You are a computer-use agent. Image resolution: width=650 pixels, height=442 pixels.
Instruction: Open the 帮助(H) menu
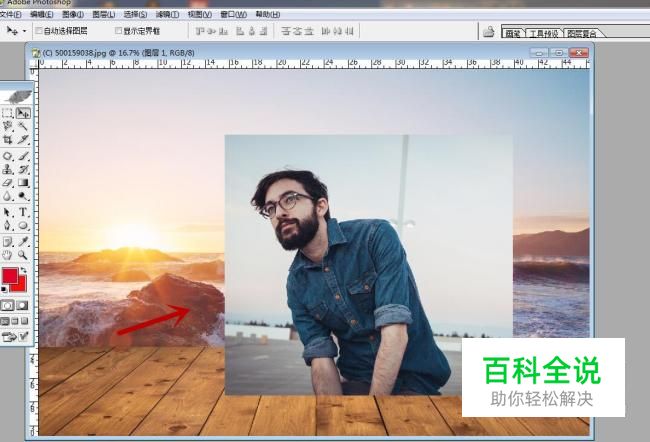click(x=267, y=15)
